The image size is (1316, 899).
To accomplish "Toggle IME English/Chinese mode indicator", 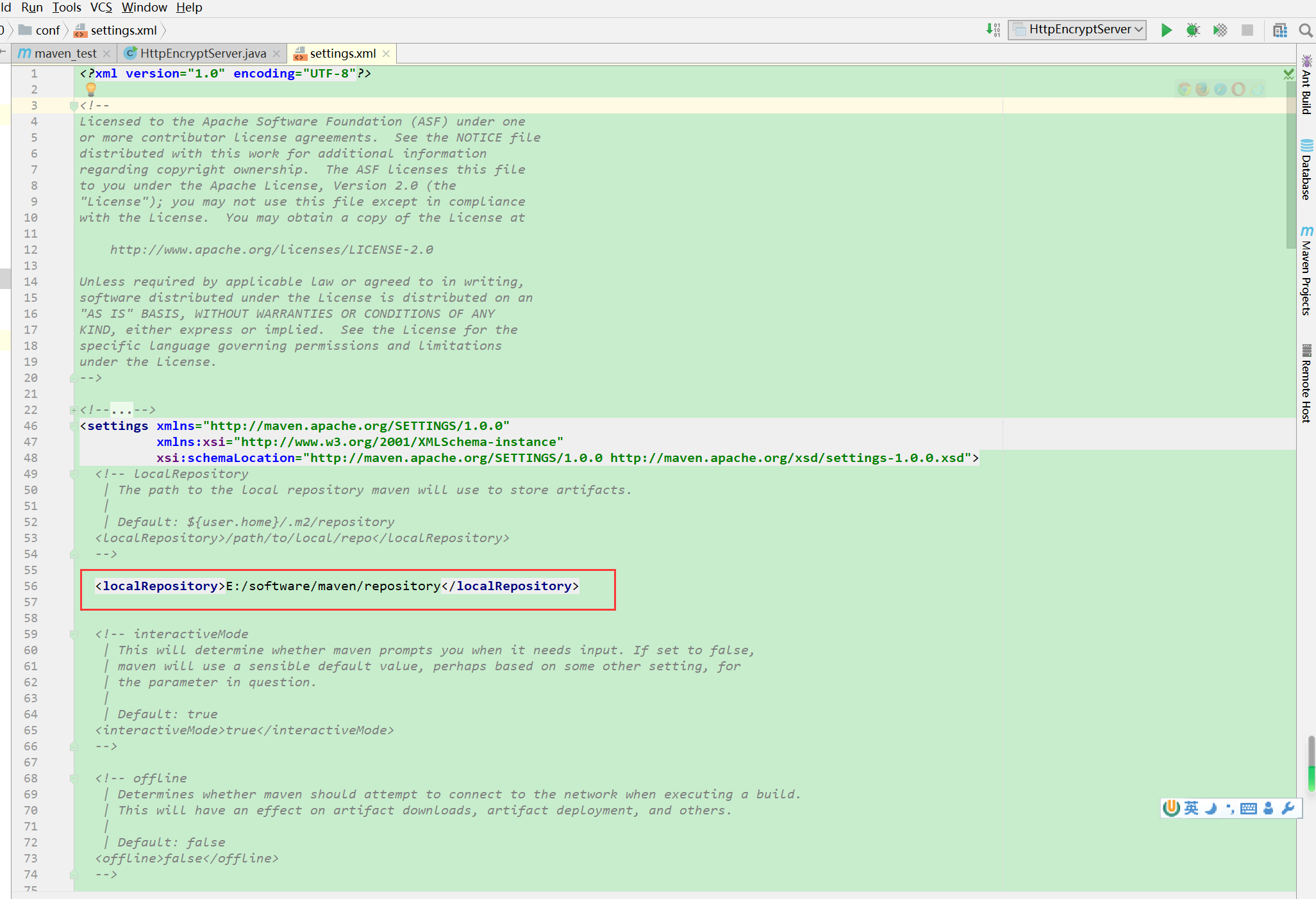I will (x=1191, y=808).
